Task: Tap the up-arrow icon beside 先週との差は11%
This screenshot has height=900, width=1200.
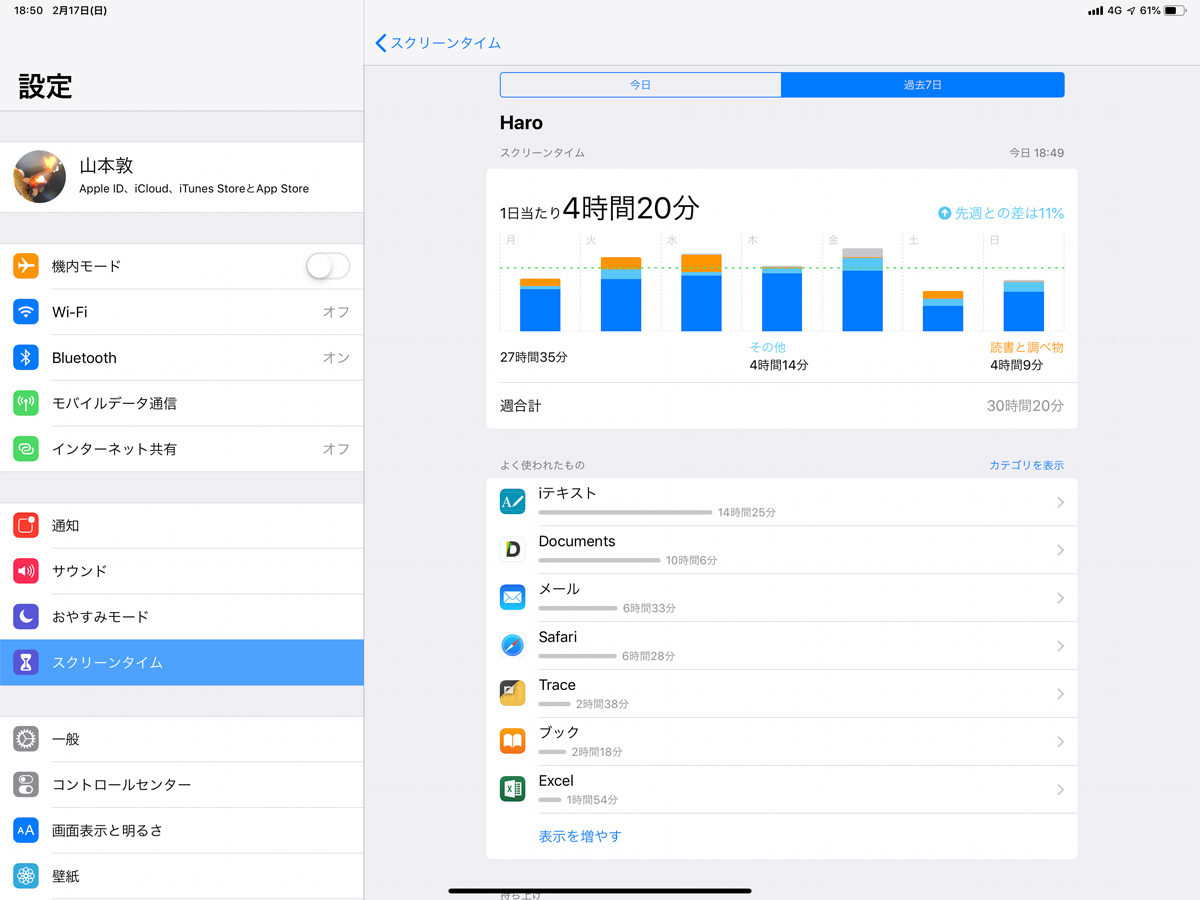Action: tap(944, 213)
